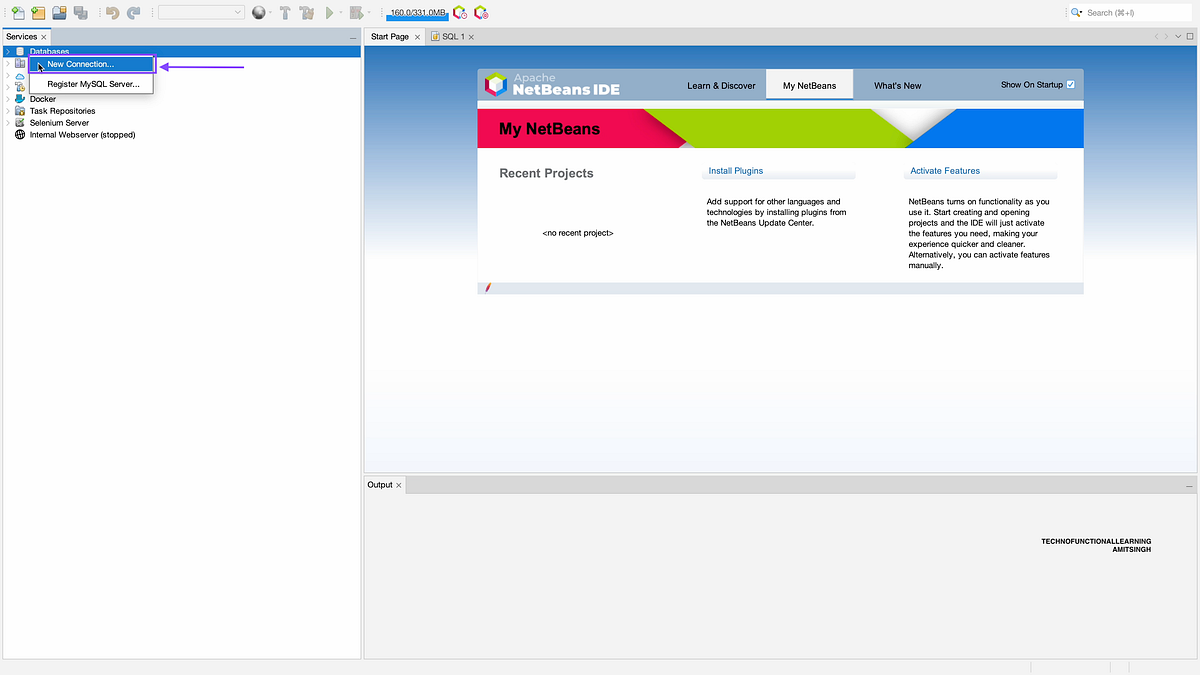This screenshot has width=1200, height=675.
Task: Run the project with the green arrow
Action: (330, 12)
